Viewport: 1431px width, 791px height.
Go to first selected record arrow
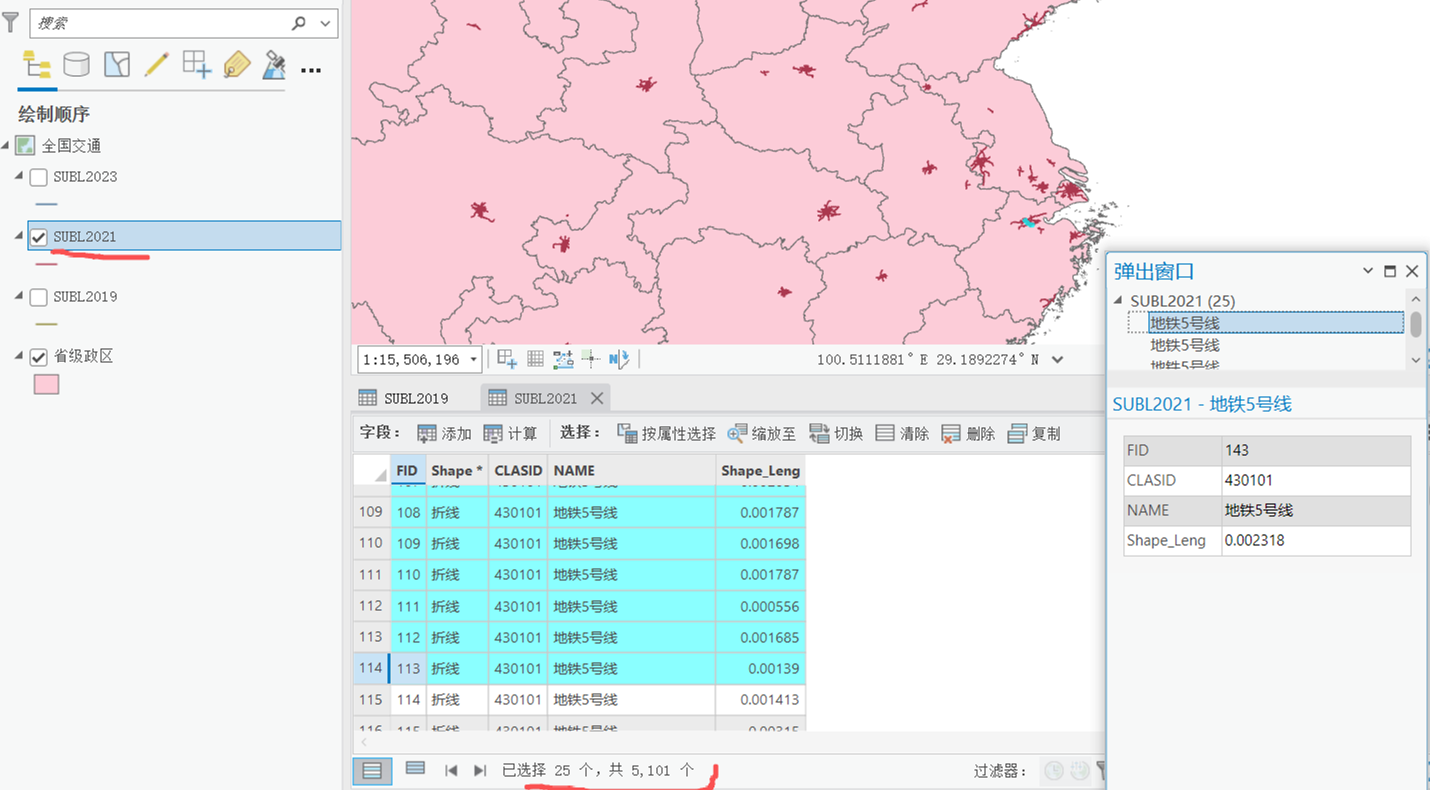click(451, 770)
